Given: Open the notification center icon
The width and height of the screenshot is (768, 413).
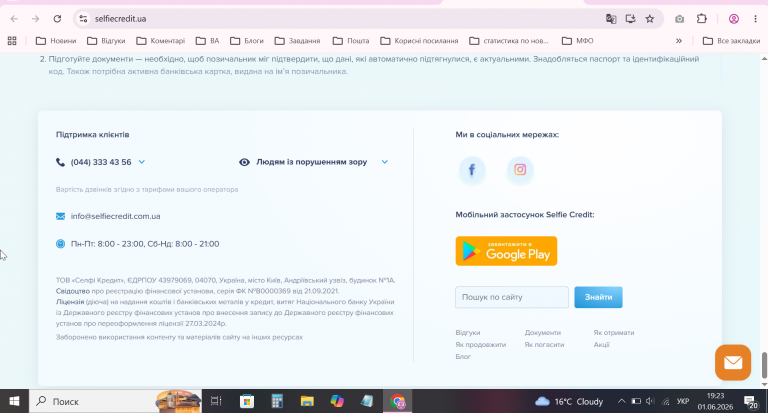Looking at the screenshot, I should (751, 402).
